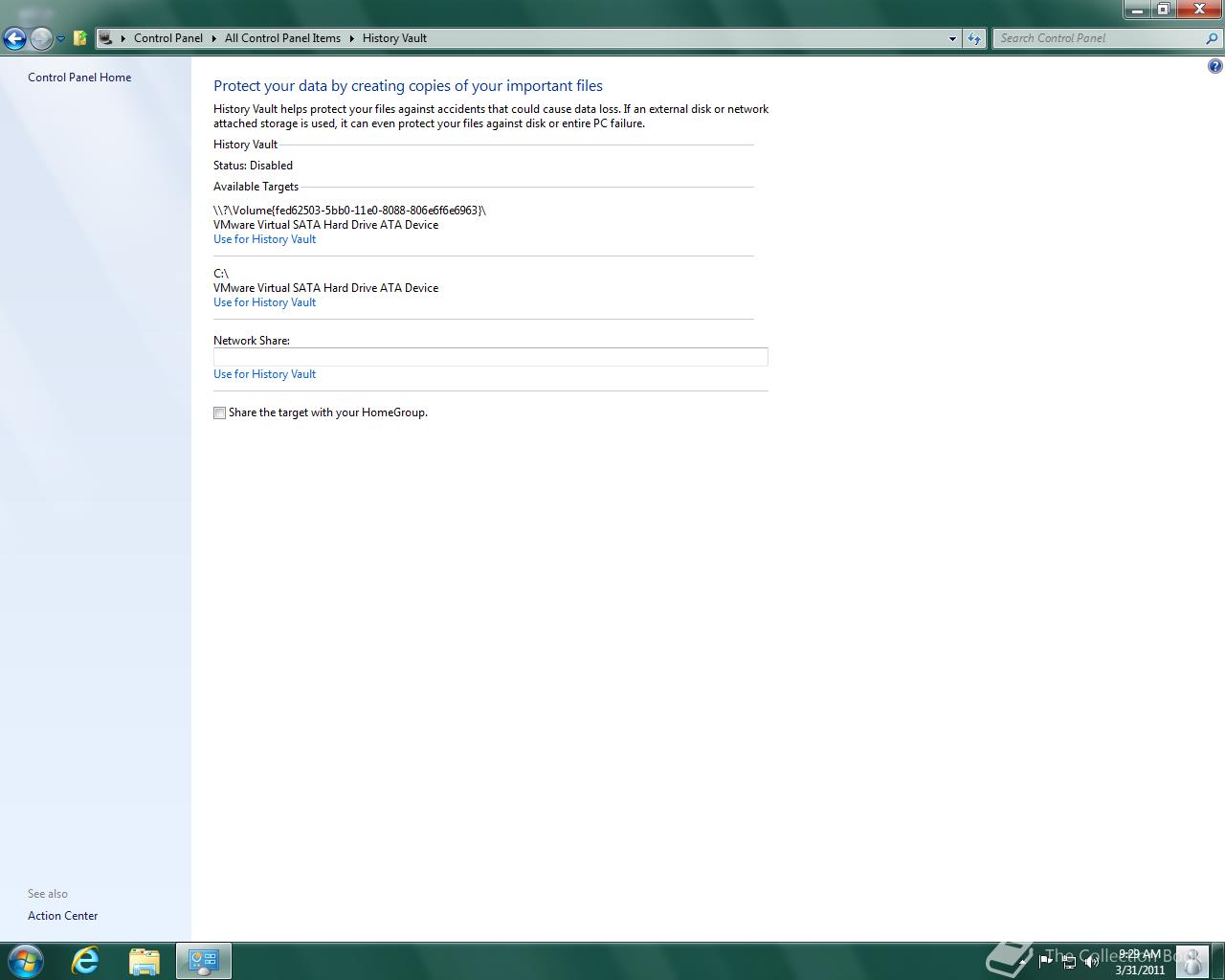Show hidden tray icons arrow

1024,961
